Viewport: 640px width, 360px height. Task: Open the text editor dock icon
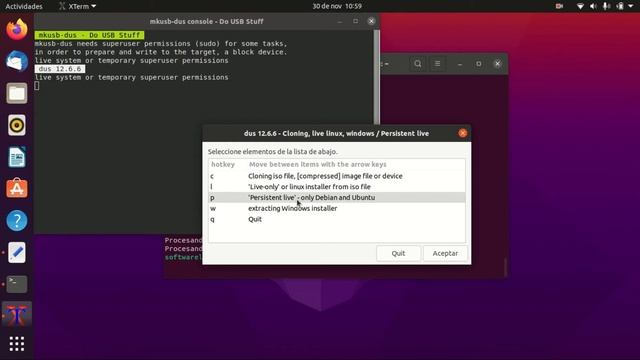coord(17,252)
